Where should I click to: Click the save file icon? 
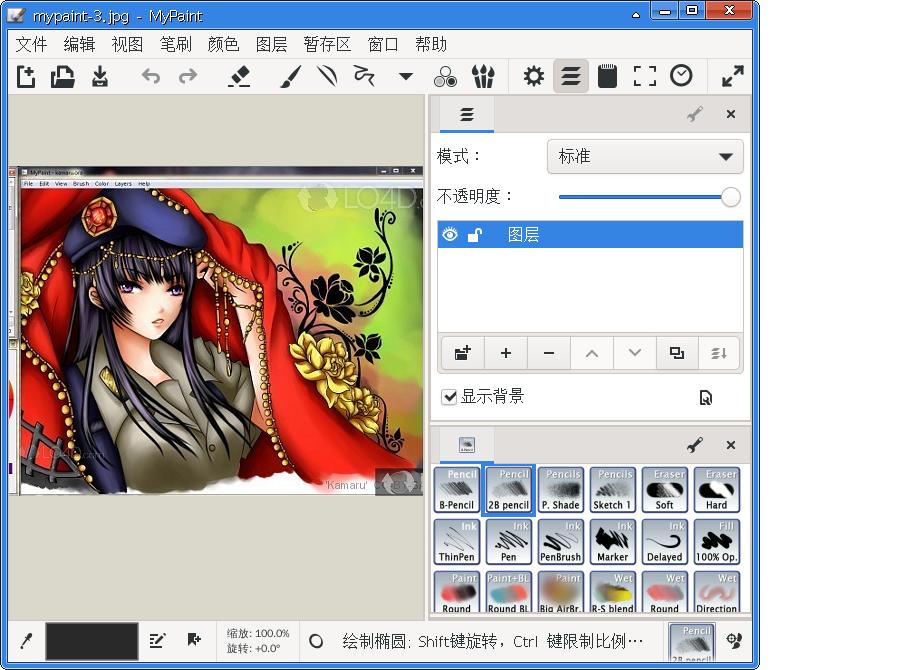pos(100,76)
